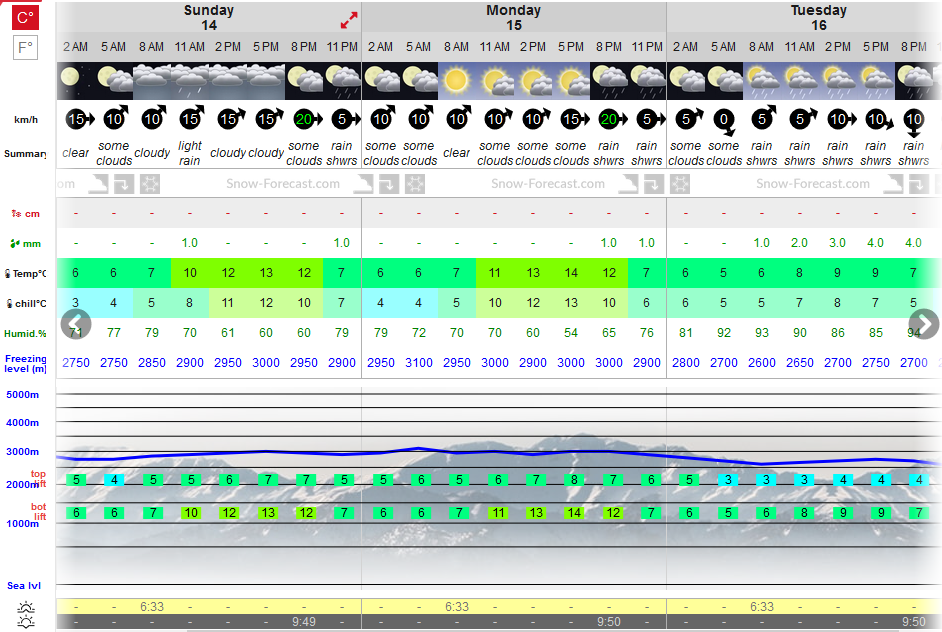Select the Sunday 14 day header
Viewport: 942px width, 632px height.
click(208, 17)
